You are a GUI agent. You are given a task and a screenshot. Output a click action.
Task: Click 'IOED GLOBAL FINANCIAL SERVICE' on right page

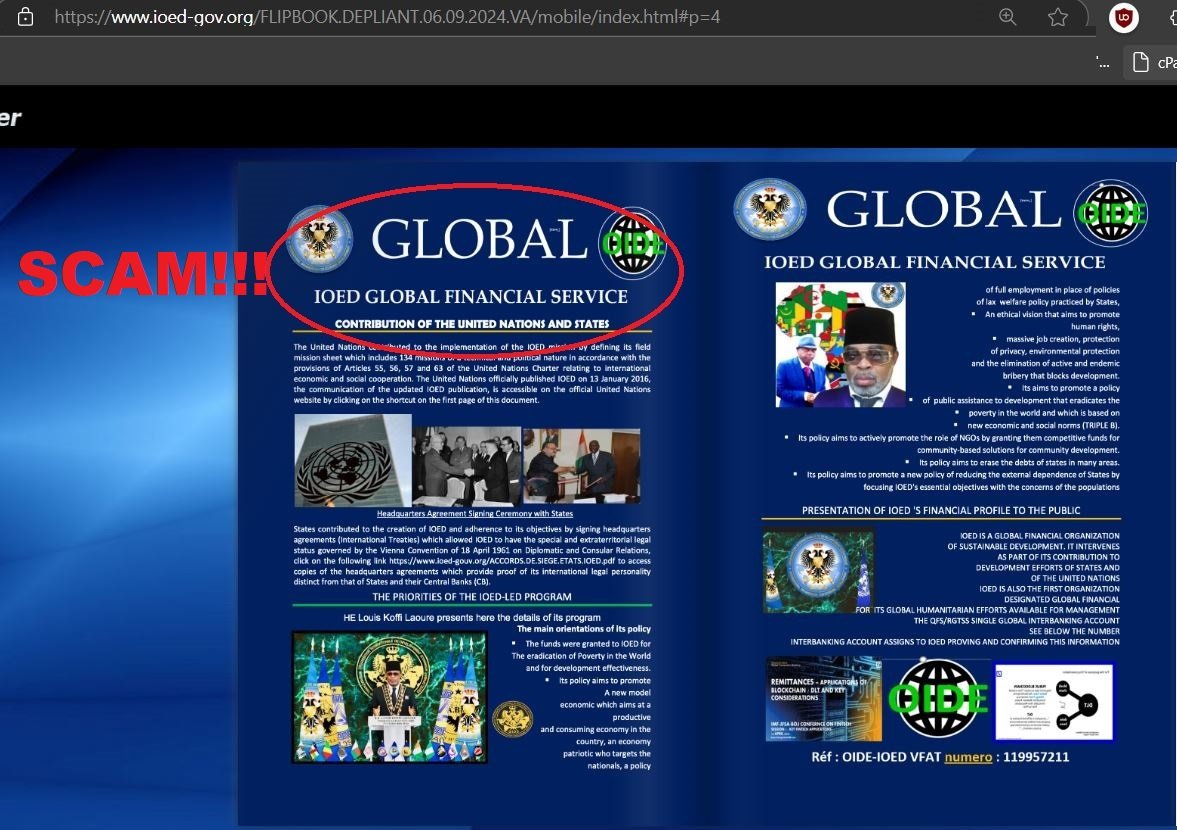935,263
